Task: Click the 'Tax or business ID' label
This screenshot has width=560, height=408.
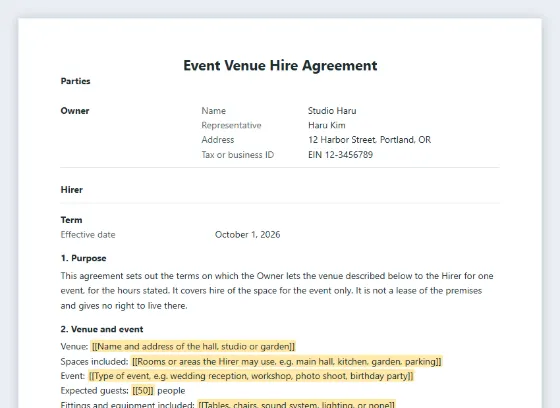Action: pos(238,155)
